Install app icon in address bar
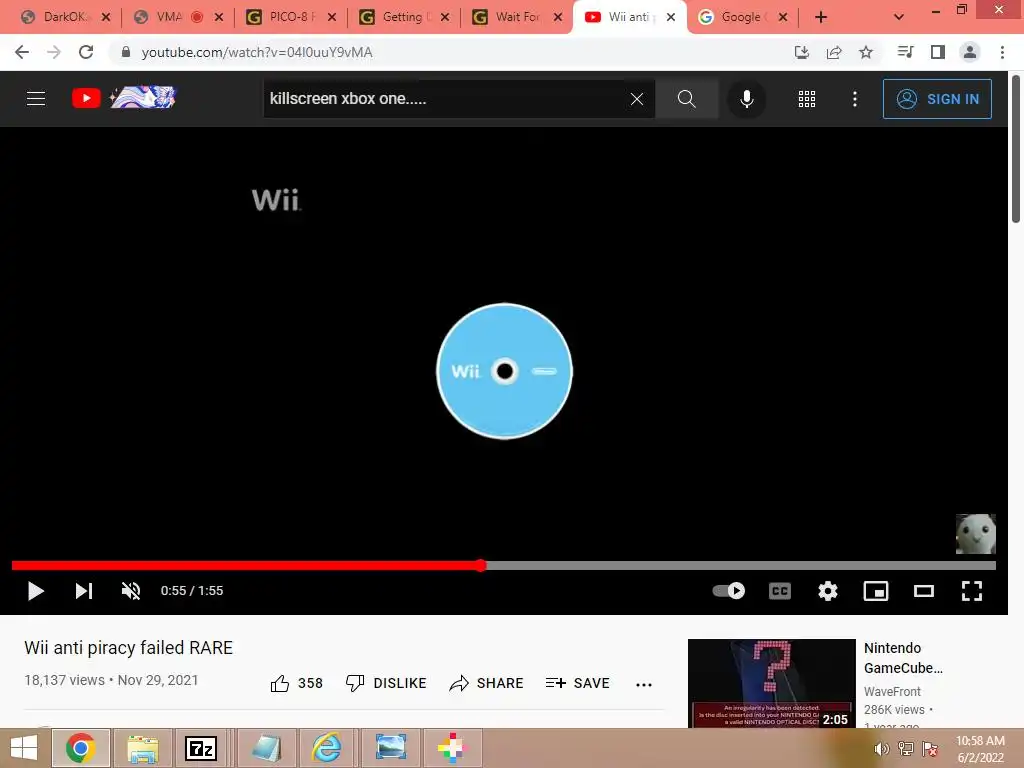1024x768 pixels. (801, 52)
